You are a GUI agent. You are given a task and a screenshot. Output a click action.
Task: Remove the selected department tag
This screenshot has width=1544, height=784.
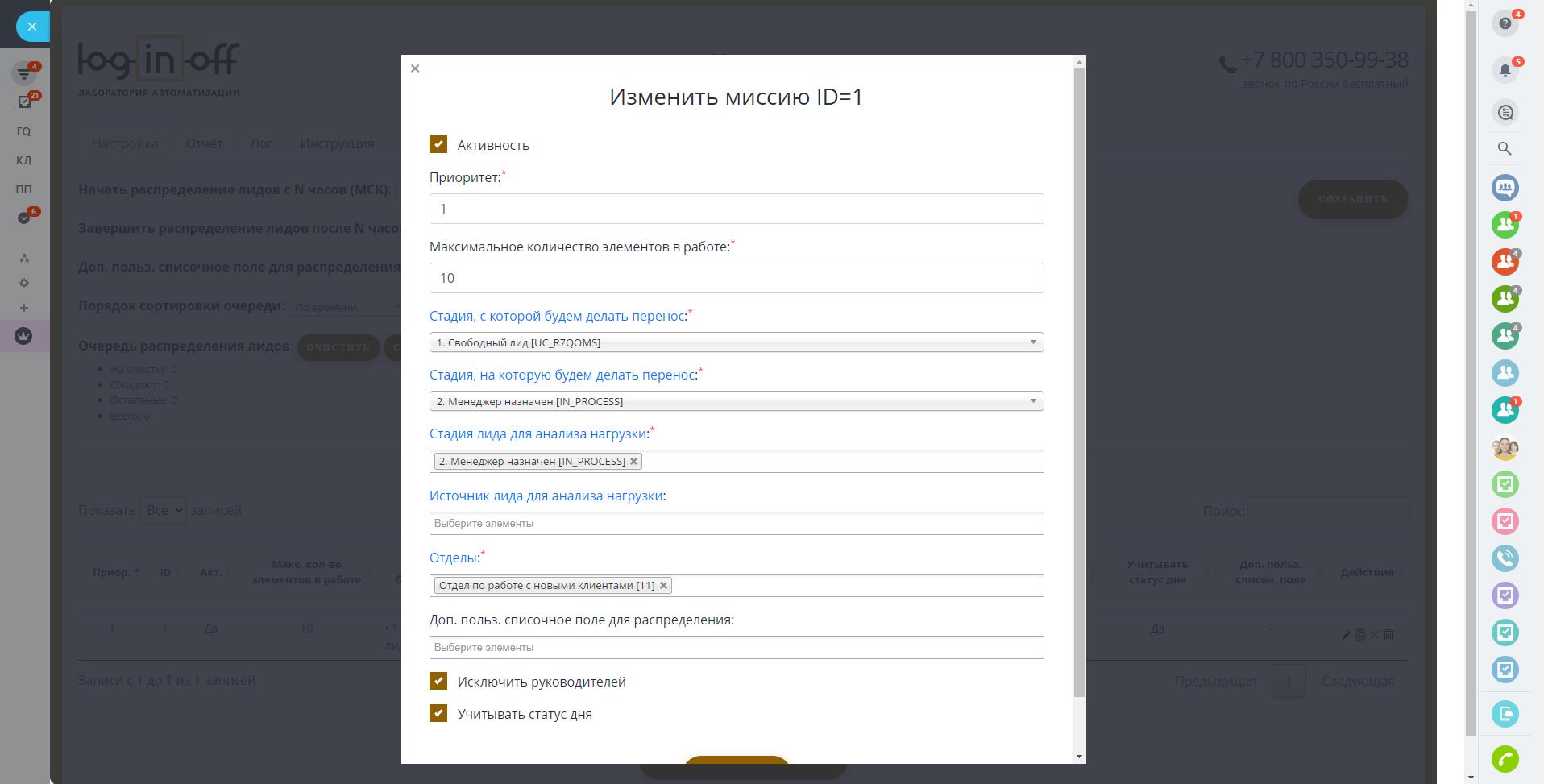click(x=664, y=586)
